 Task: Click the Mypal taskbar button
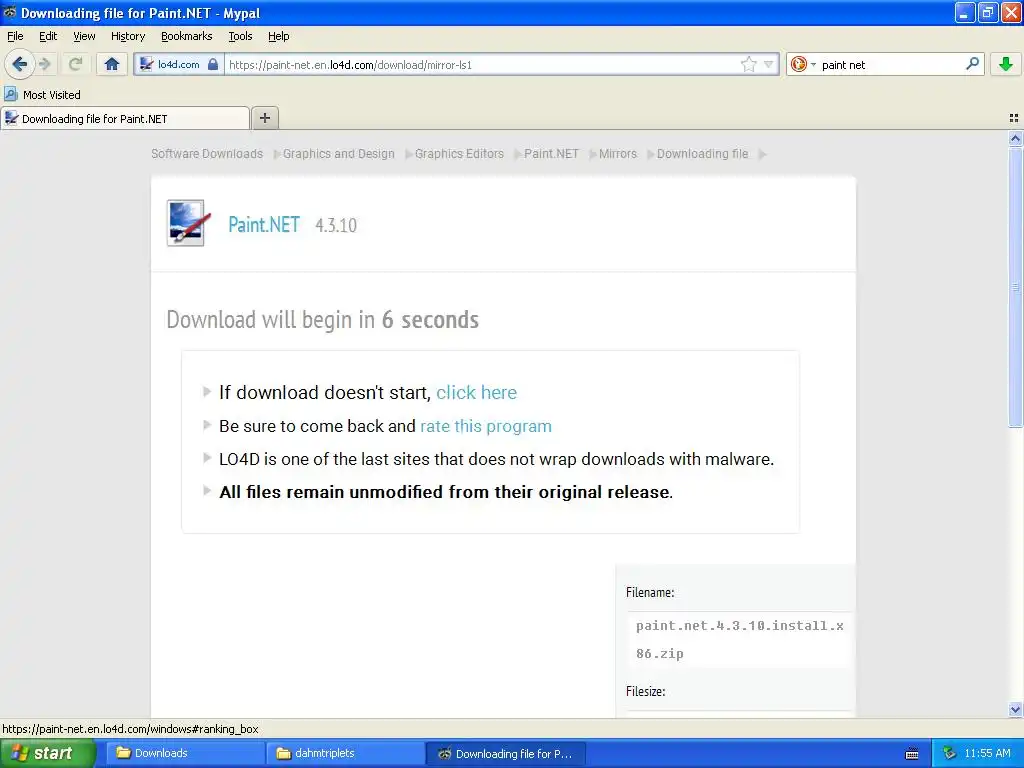point(505,753)
